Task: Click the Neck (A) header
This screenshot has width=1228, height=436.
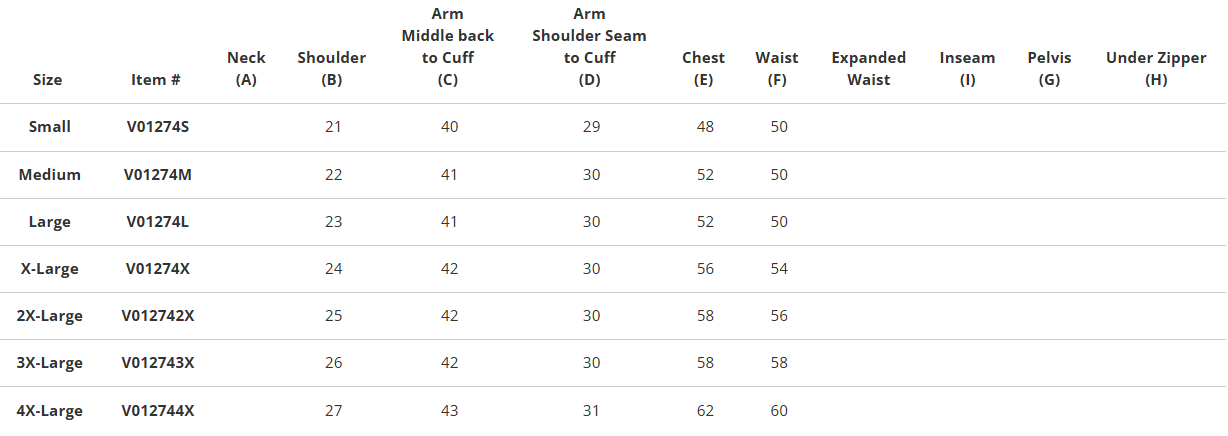Action: (x=246, y=68)
